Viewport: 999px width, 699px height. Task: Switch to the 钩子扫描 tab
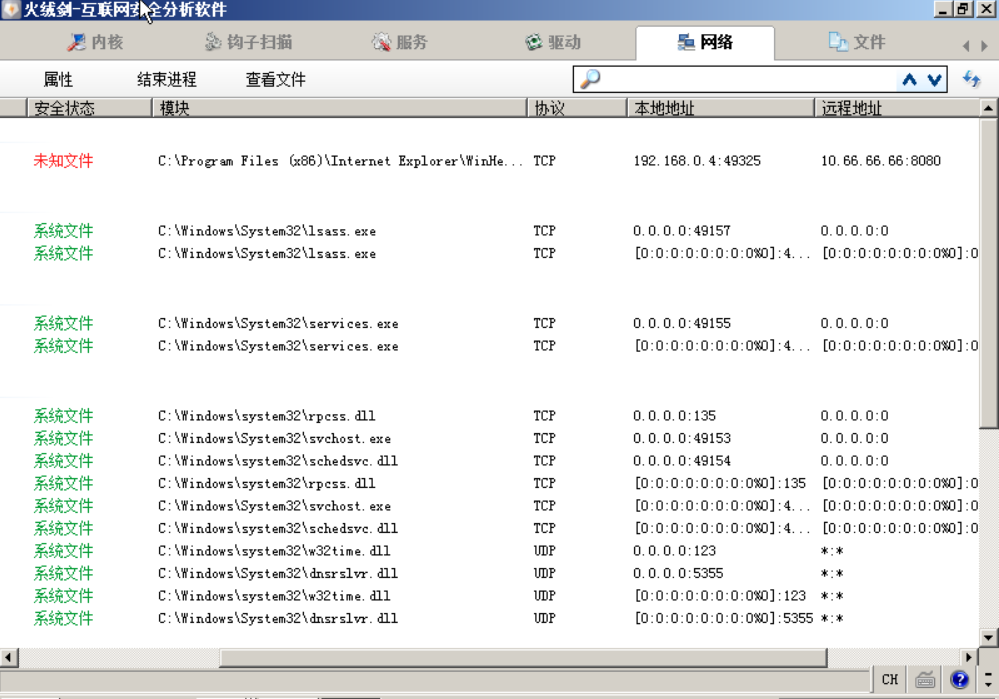(x=248, y=42)
